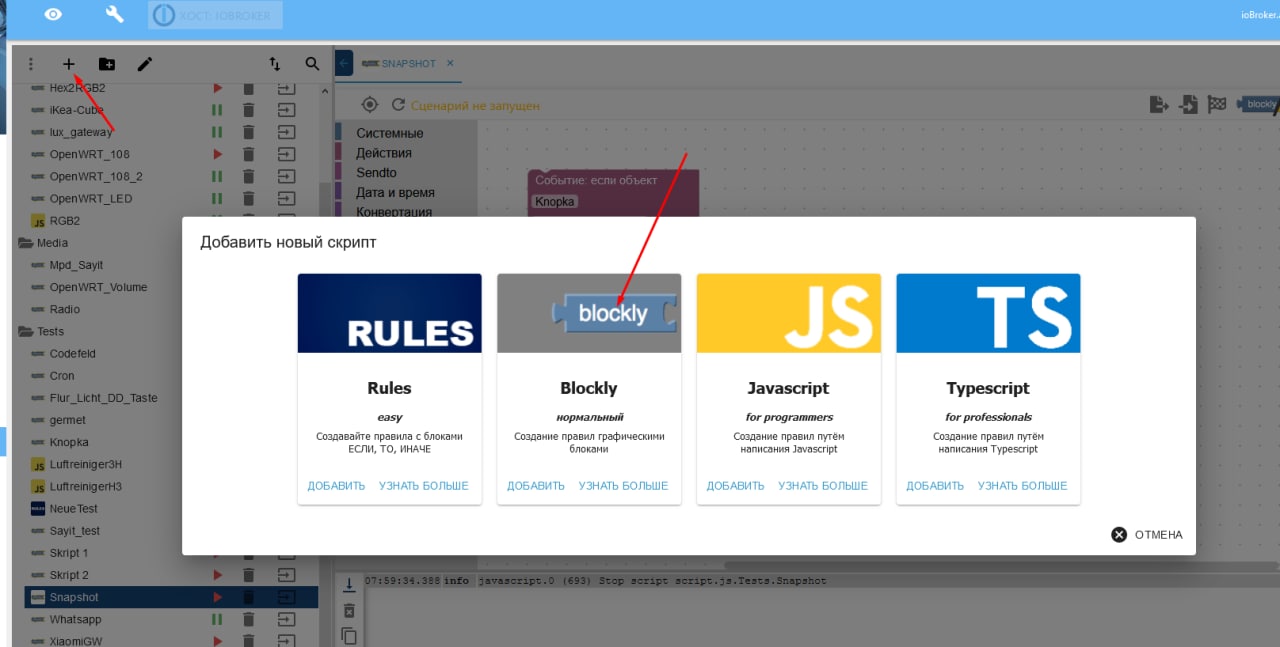Click the back arrow beside SNAPSHOT tab
Image resolution: width=1280 pixels, height=647 pixels.
click(344, 63)
